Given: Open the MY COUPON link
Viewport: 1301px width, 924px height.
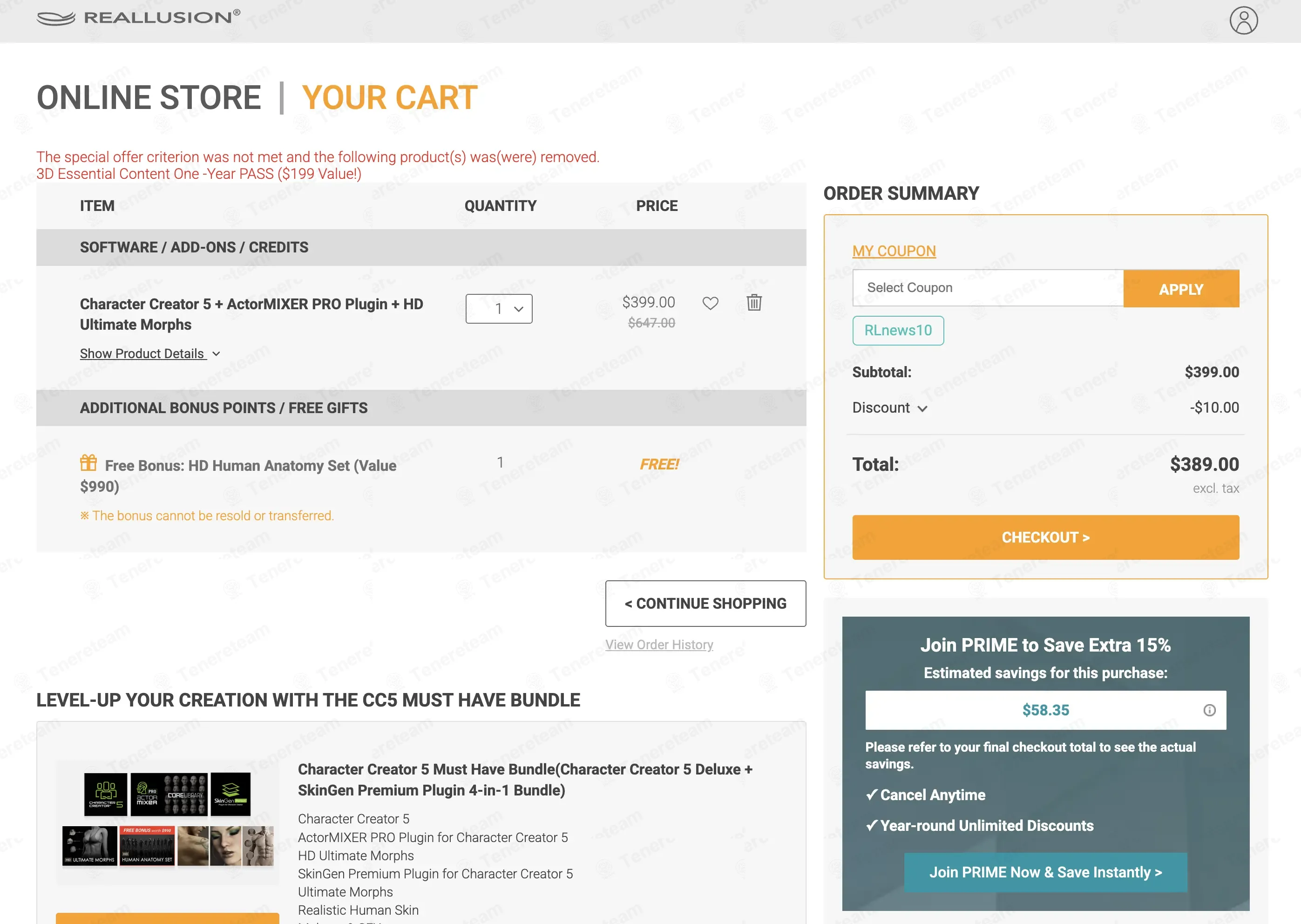Looking at the screenshot, I should [x=894, y=251].
